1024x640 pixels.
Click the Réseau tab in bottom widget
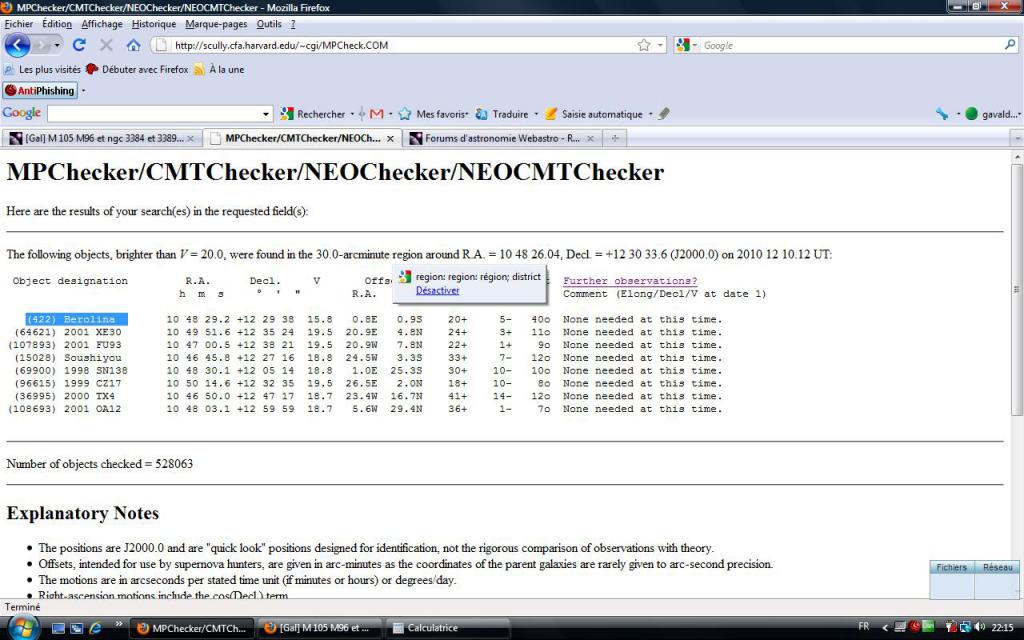point(997,568)
